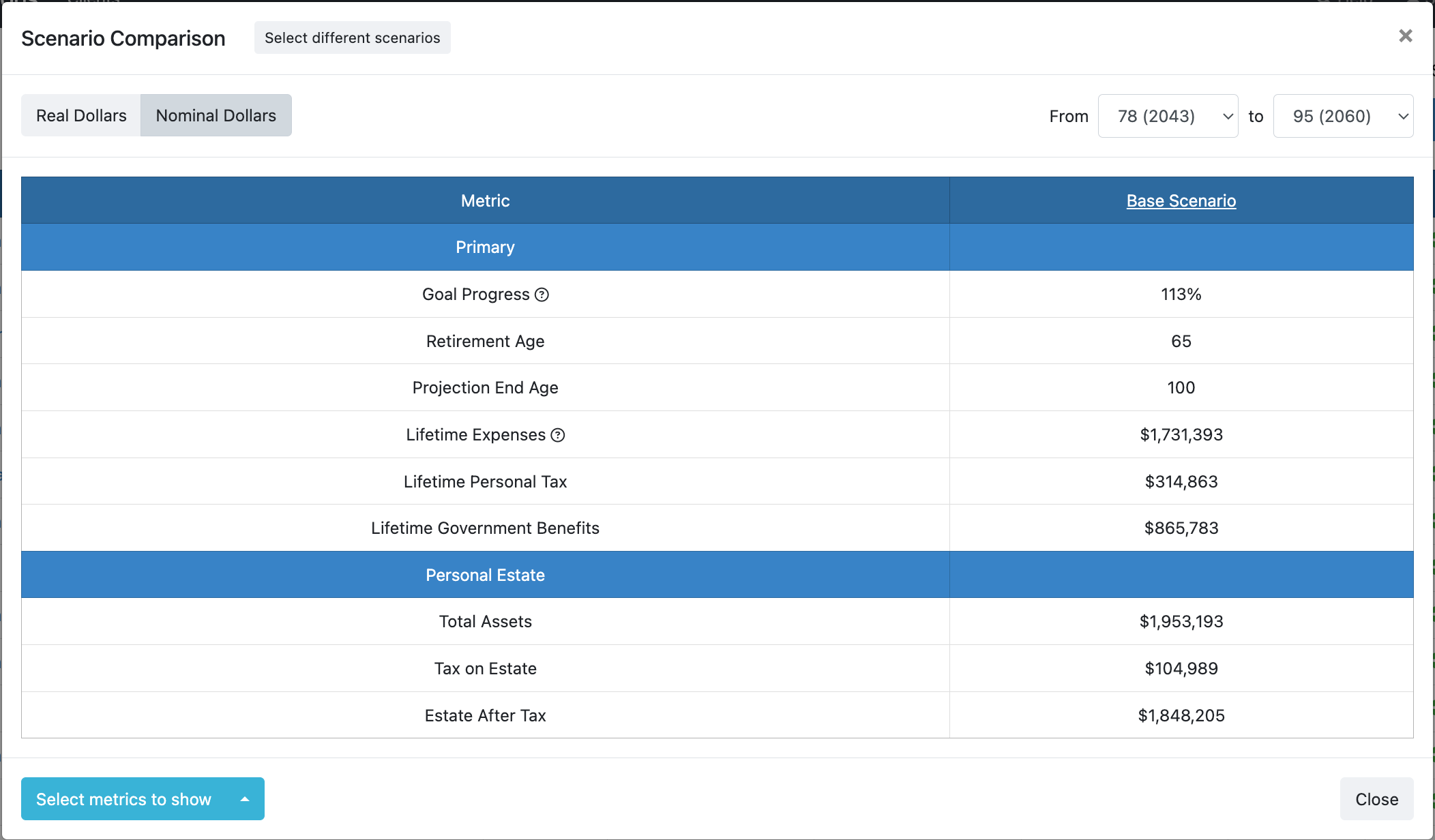The image size is (1435, 840).
Task: Click the Total Assets row
Action: coord(485,621)
